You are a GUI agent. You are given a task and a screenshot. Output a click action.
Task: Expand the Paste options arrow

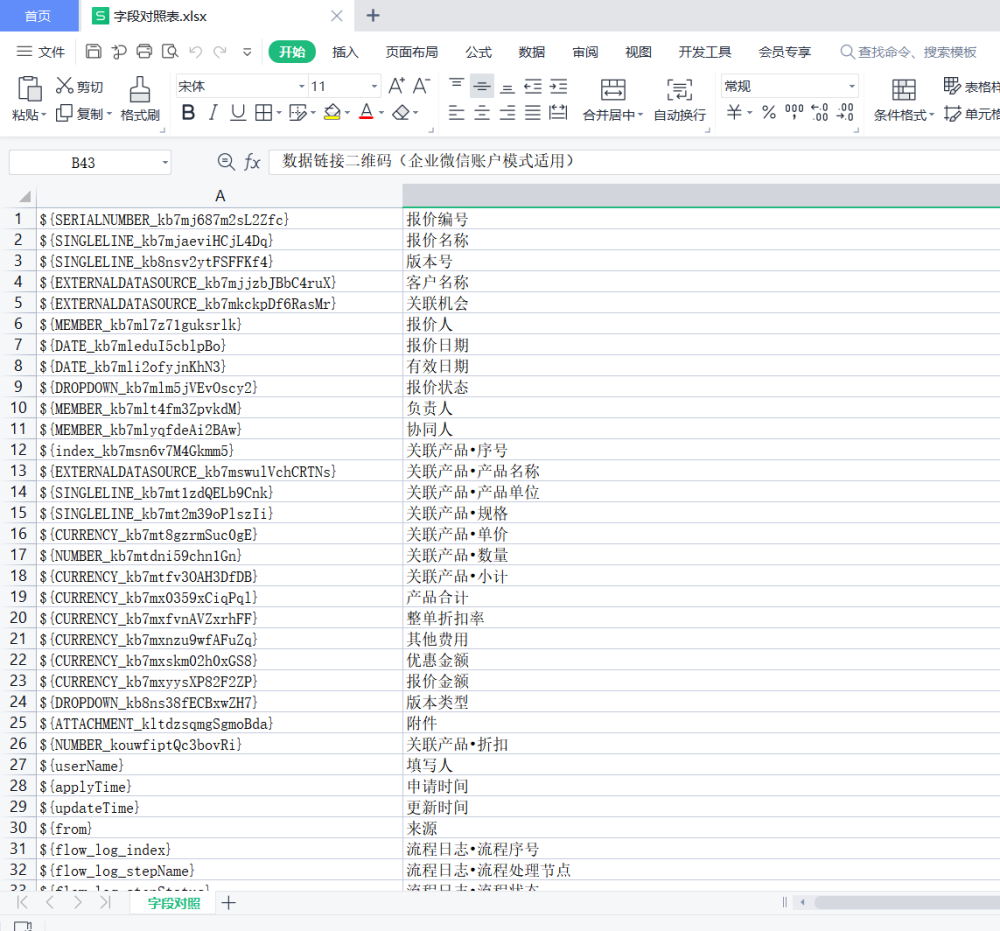click(x=44, y=115)
